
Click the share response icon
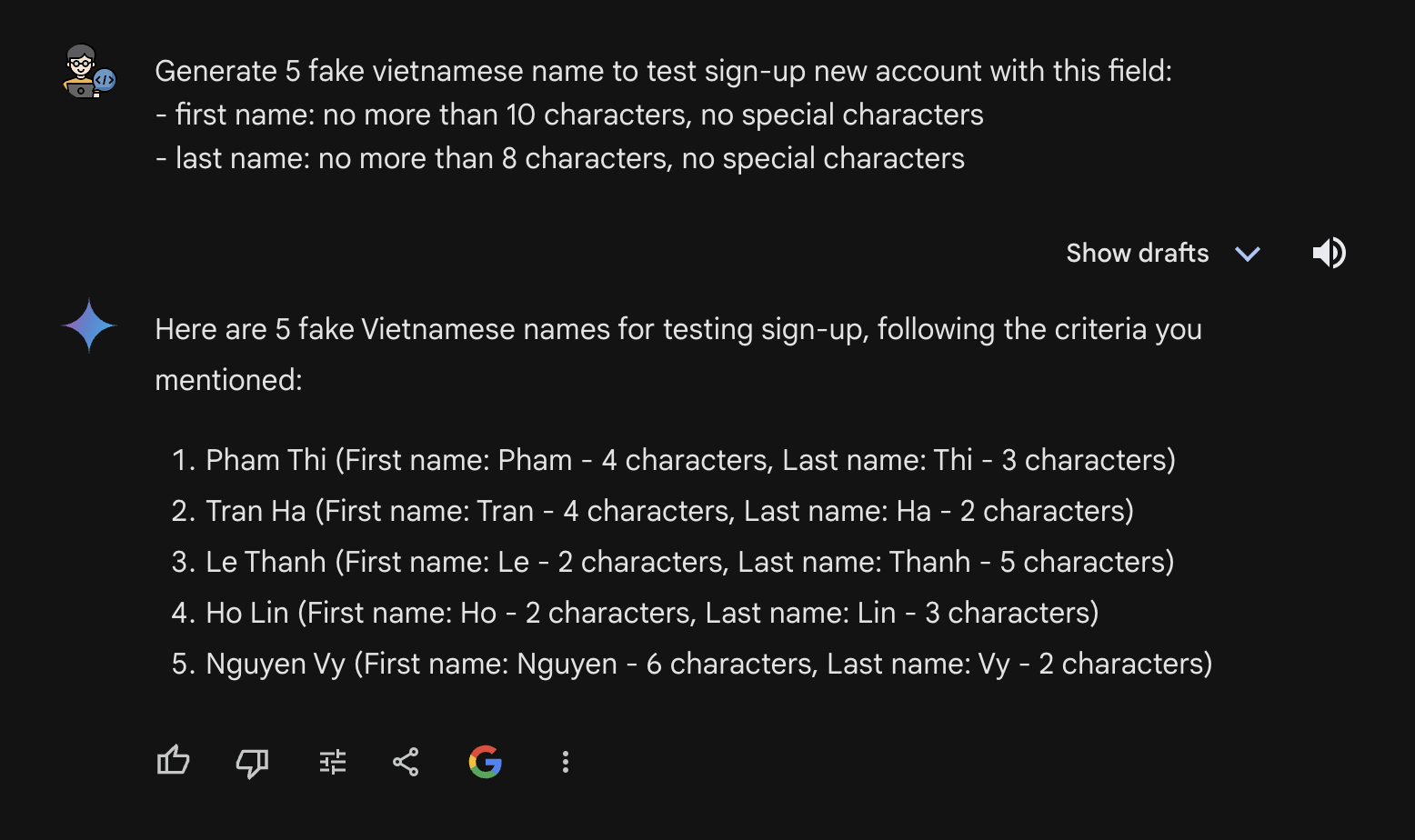406,762
